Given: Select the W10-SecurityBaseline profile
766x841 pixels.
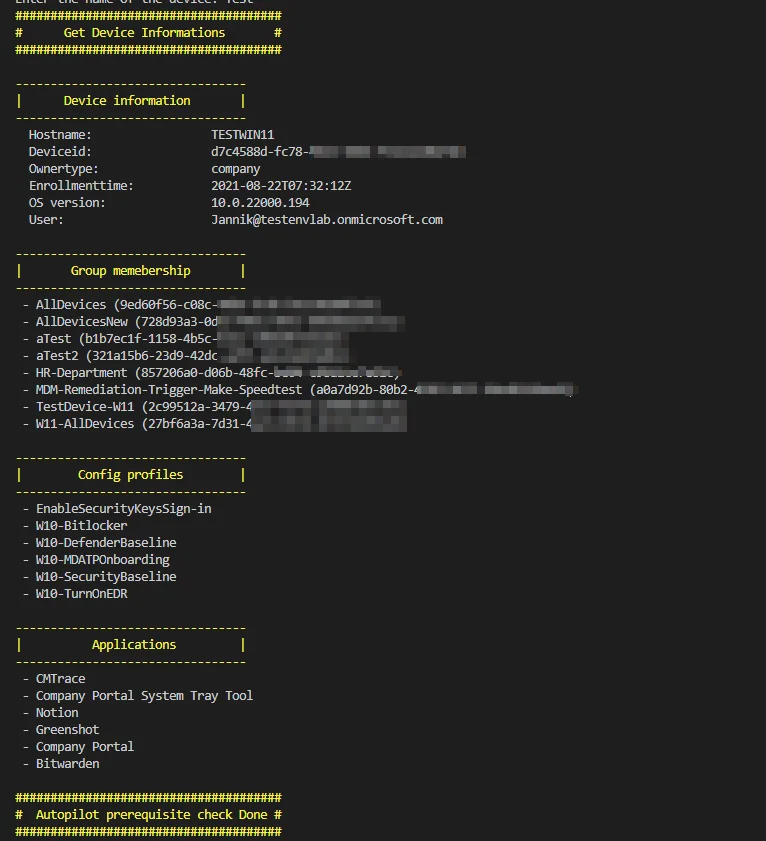Looking at the screenshot, I should [x=99, y=577].
